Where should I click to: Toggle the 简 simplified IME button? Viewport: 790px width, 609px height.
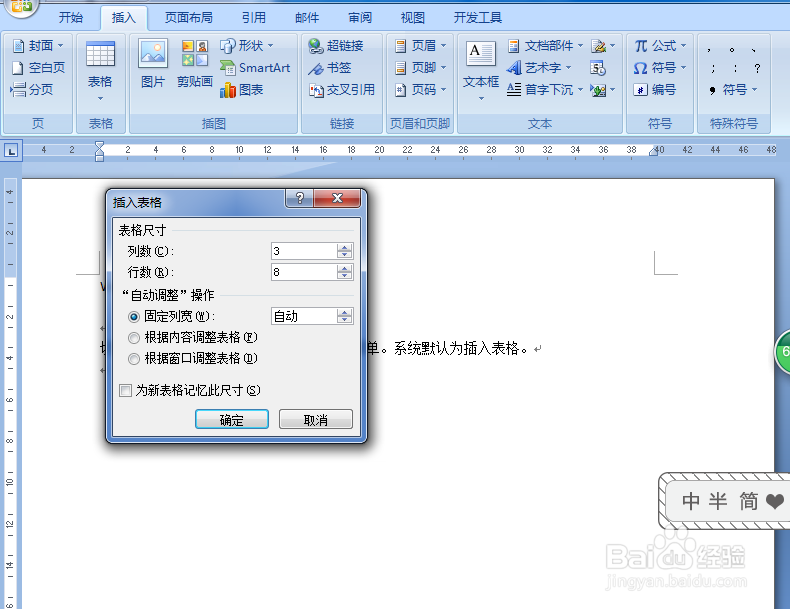coord(748,501)
